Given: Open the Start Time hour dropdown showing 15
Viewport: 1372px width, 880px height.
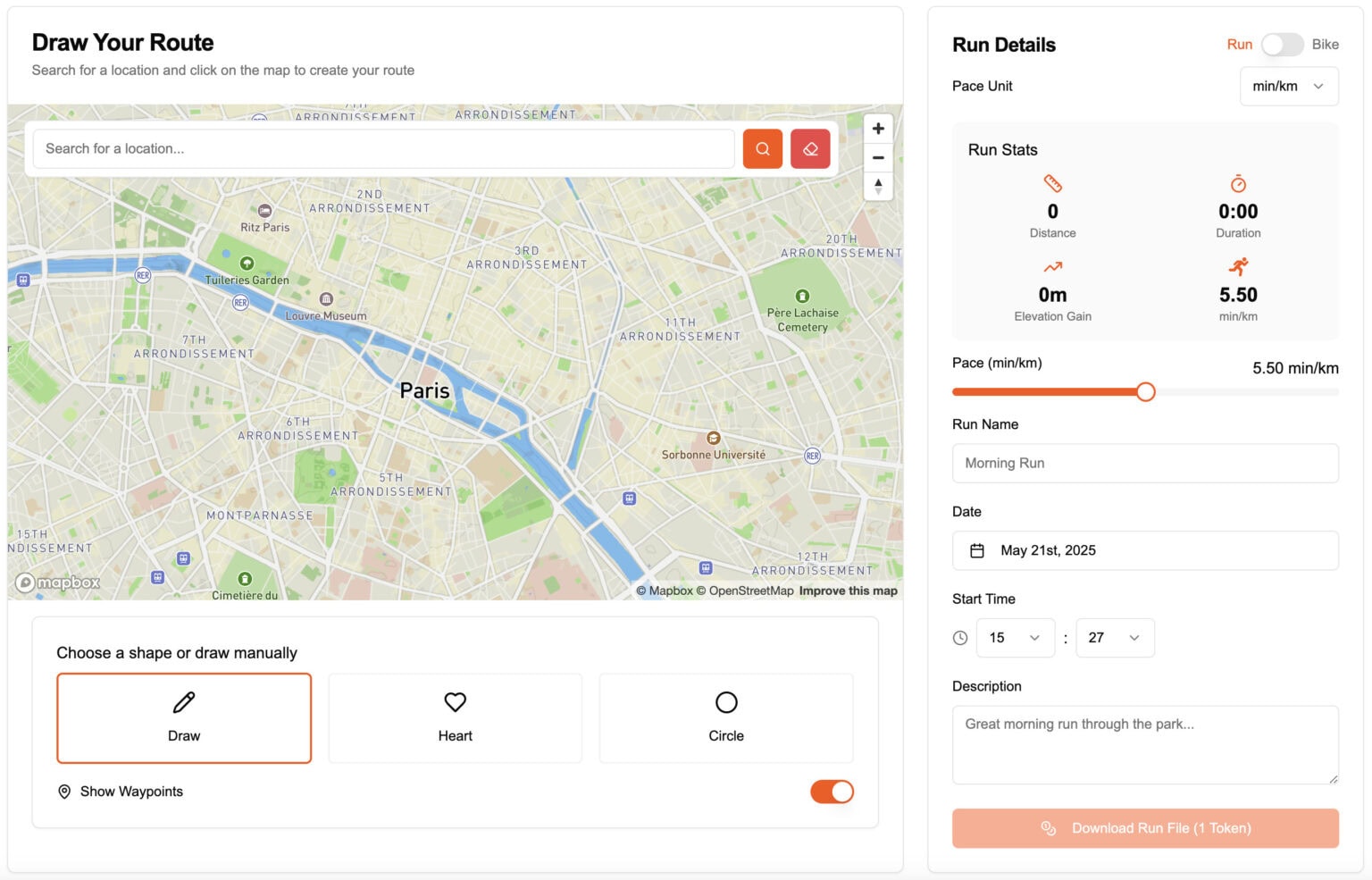Looking at the screenshot, I should 1016,637.
